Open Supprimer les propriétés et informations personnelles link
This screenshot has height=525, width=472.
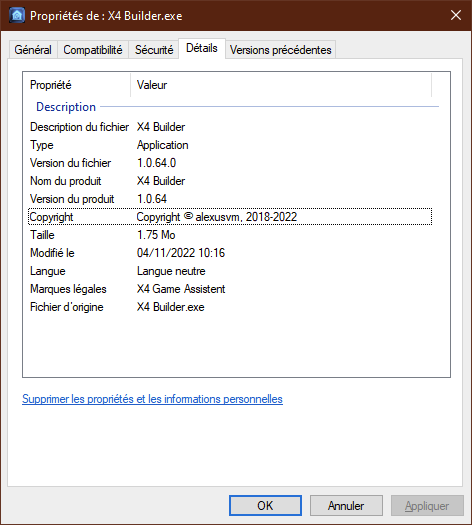[152, 399]
